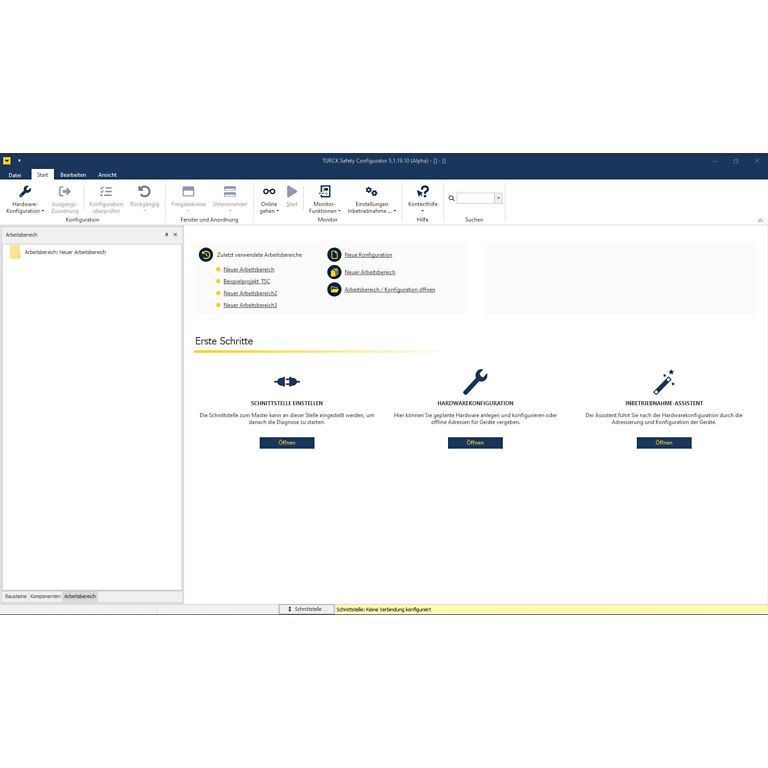Open the quick access toolbar dropdown arrow
This screenshot has width=768, height=768.
19,160
